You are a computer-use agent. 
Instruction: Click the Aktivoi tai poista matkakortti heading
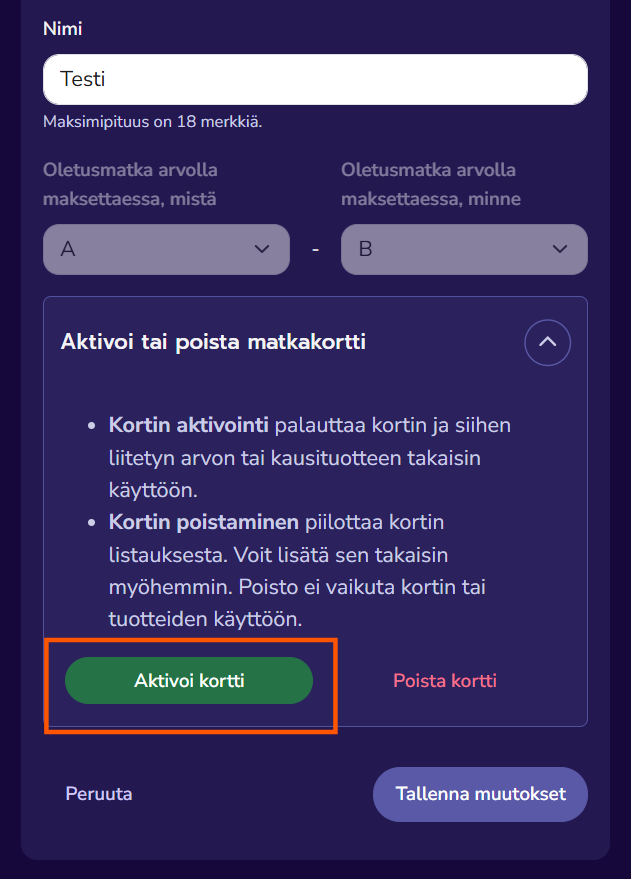click(213, 342)
